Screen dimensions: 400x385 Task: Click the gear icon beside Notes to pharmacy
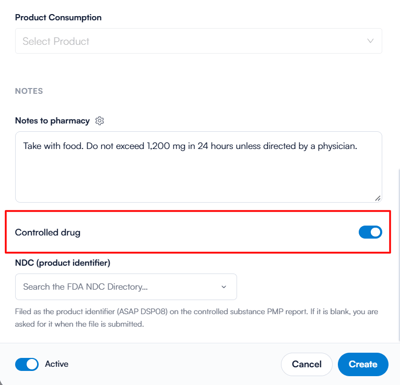[x=99, y=121]
